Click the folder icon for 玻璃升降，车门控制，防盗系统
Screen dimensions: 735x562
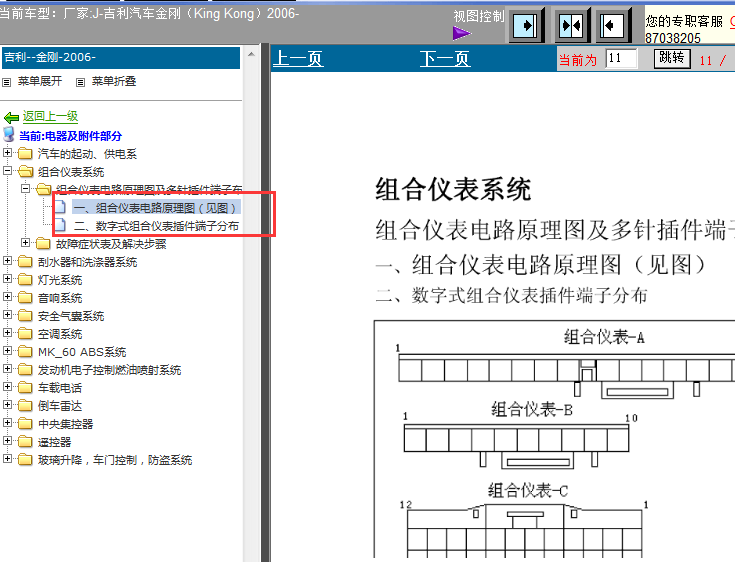coord(25,460)
